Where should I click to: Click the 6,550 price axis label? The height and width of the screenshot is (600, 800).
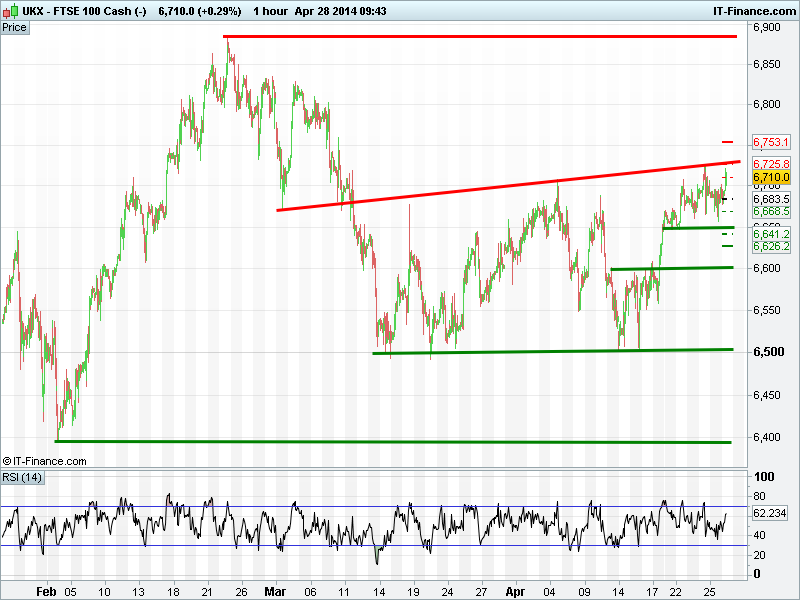point(767,310)
